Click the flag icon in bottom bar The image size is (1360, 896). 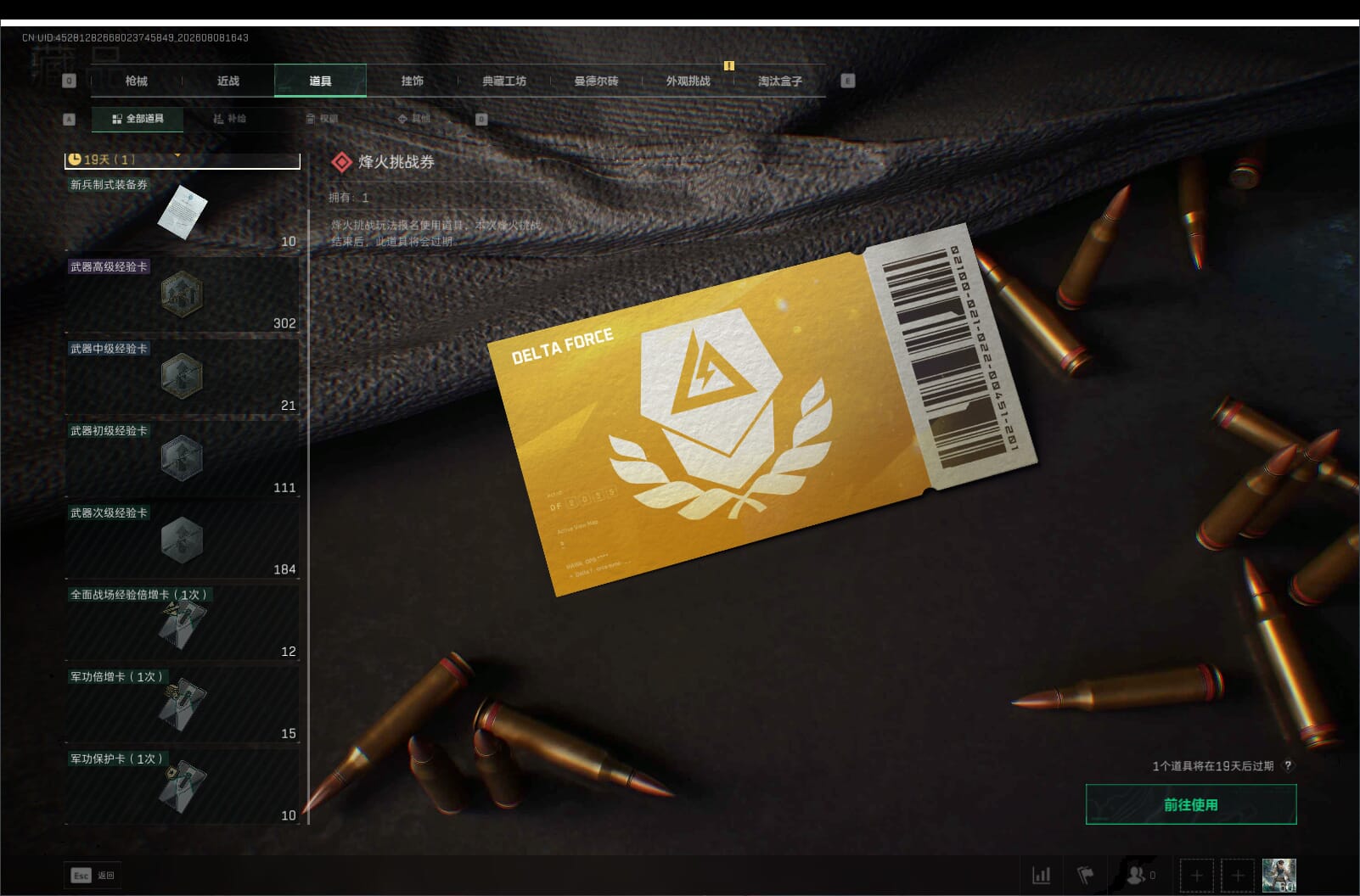(1085, 875)
